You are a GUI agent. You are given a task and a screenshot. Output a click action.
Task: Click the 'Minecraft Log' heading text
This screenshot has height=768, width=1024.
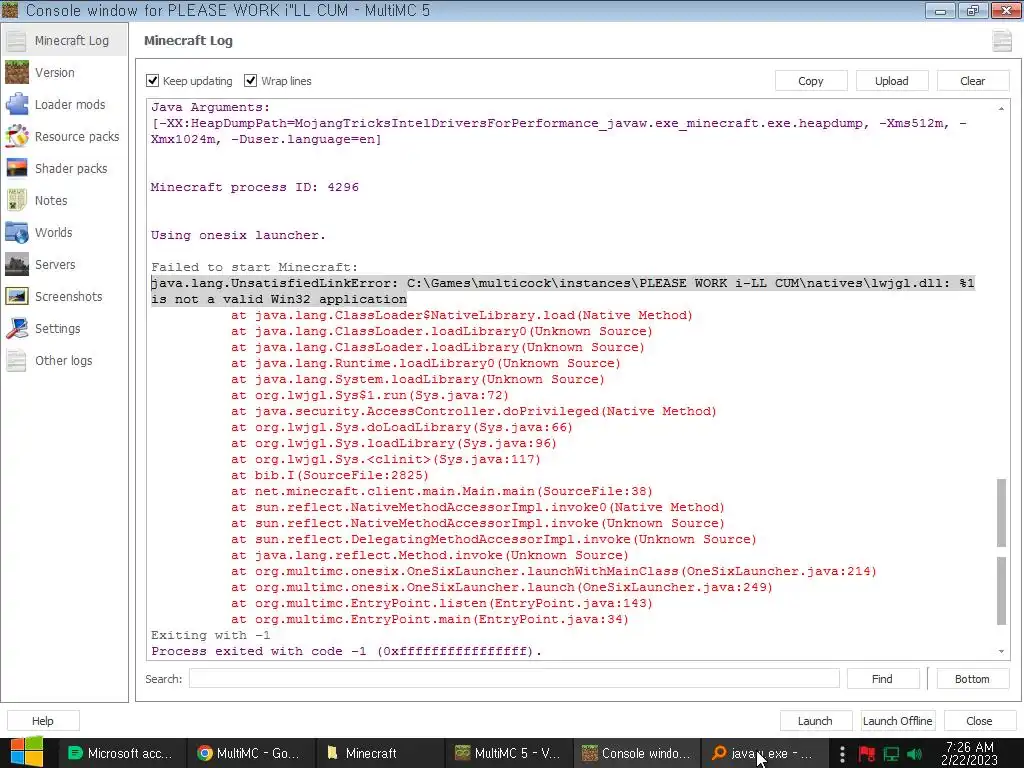[188, 40]
